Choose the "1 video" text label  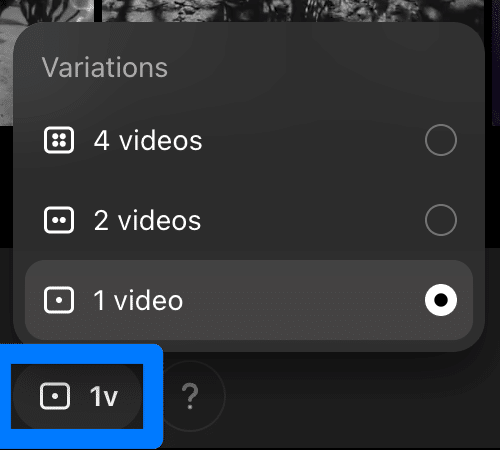(x=138, y=301)
